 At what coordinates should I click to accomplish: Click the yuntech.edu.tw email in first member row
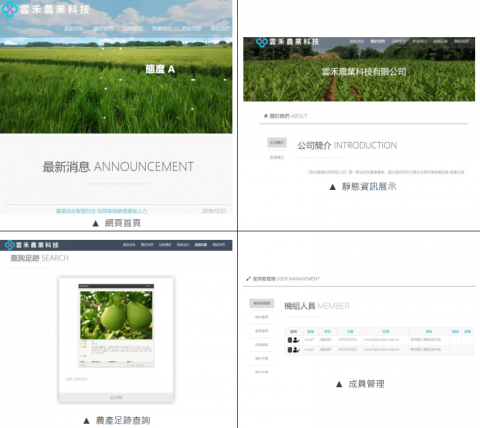coord(382,340)
